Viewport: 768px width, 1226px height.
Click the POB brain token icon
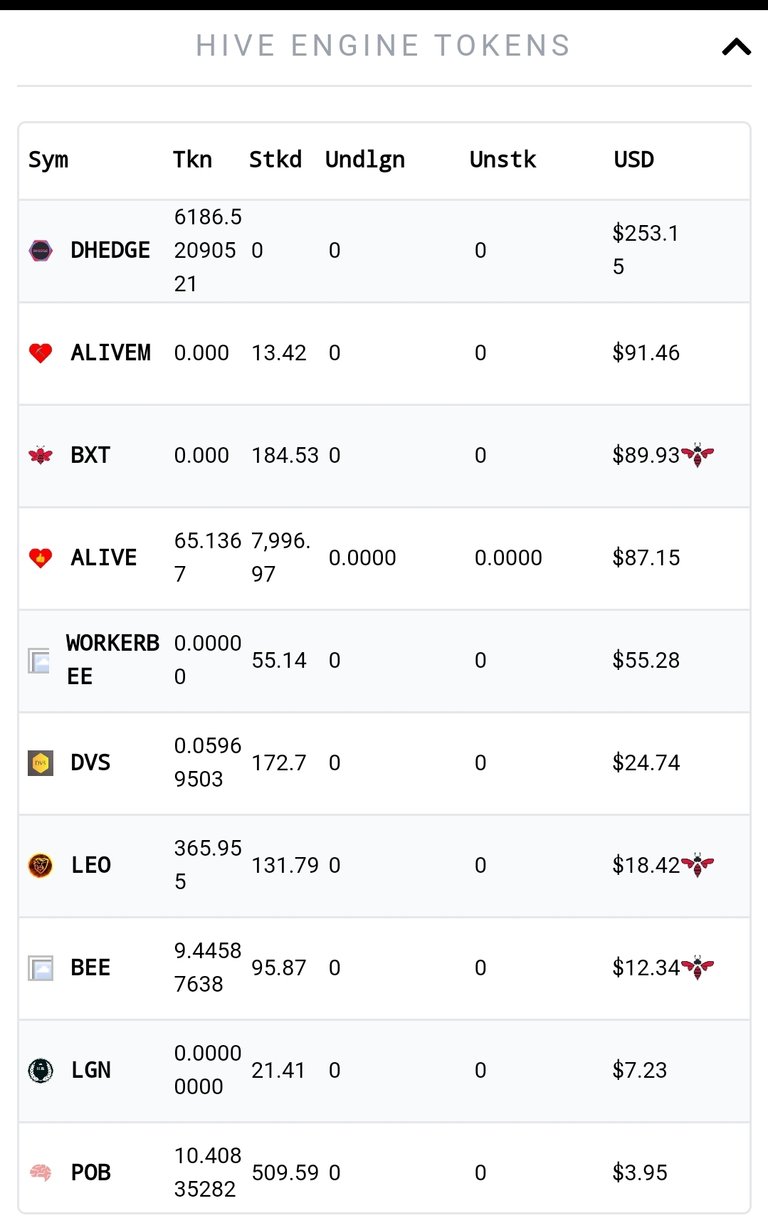(x=41, y=1172)
